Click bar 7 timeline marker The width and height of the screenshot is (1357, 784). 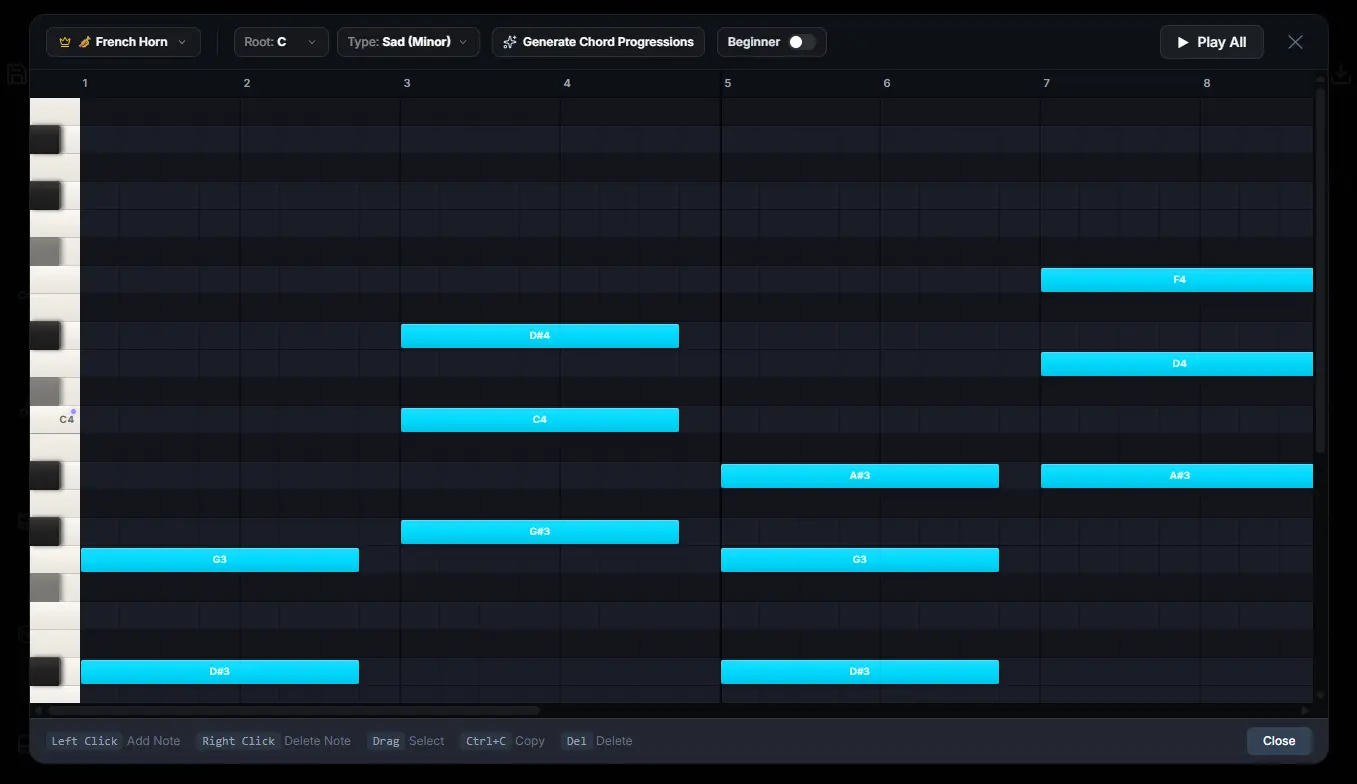[x=1047, y=83]
